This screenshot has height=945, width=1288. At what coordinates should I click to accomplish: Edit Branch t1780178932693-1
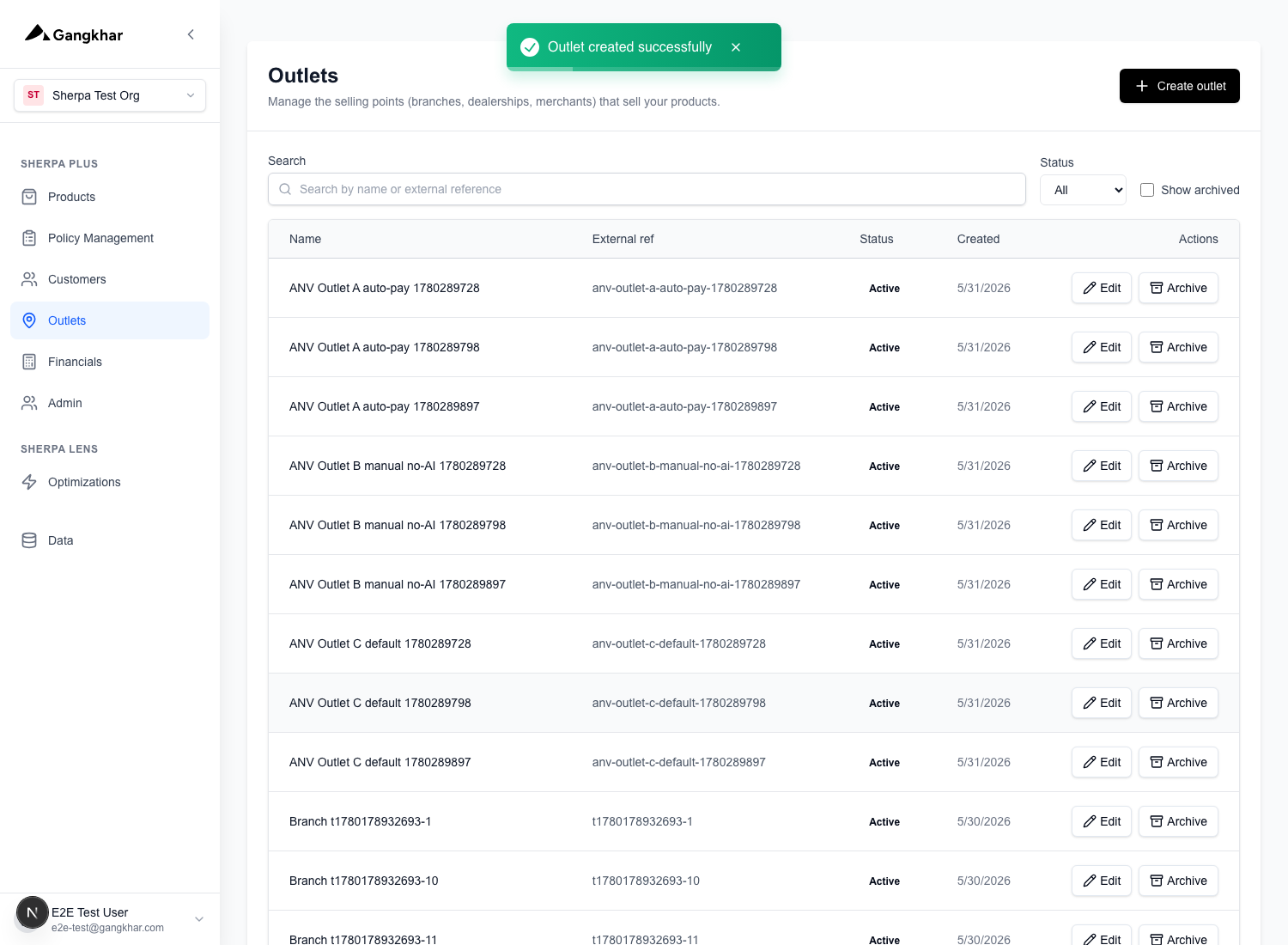1102,821
